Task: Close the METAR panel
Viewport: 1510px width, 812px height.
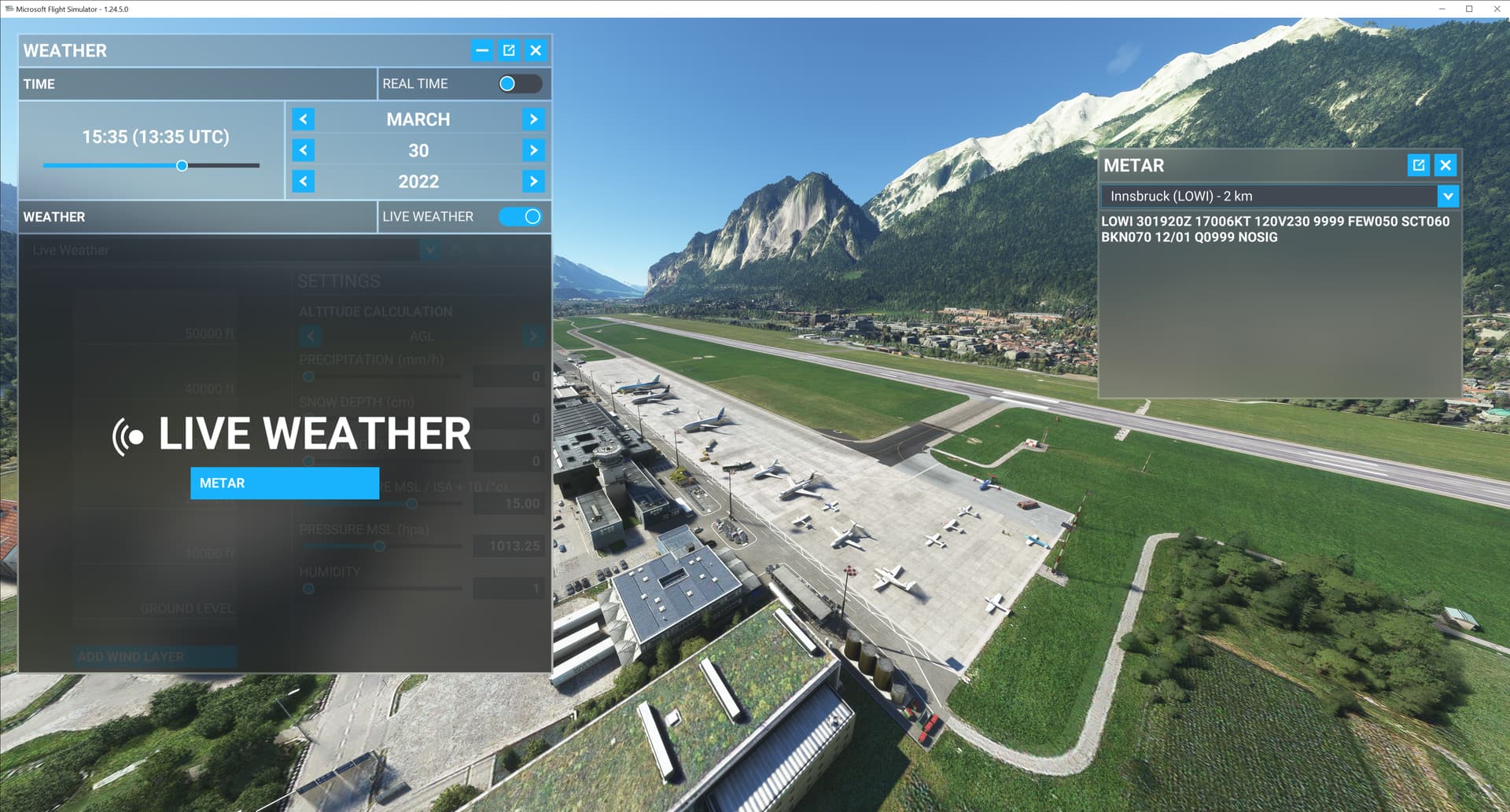Action: tap(1446, 165)
